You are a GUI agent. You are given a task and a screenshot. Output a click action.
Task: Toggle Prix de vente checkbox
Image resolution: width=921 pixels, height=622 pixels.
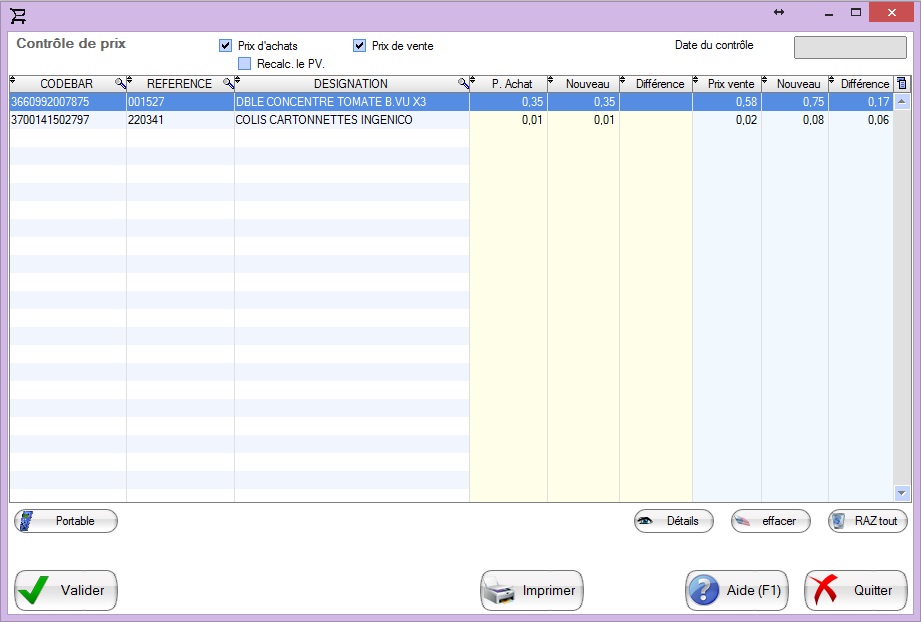point(359,45)
